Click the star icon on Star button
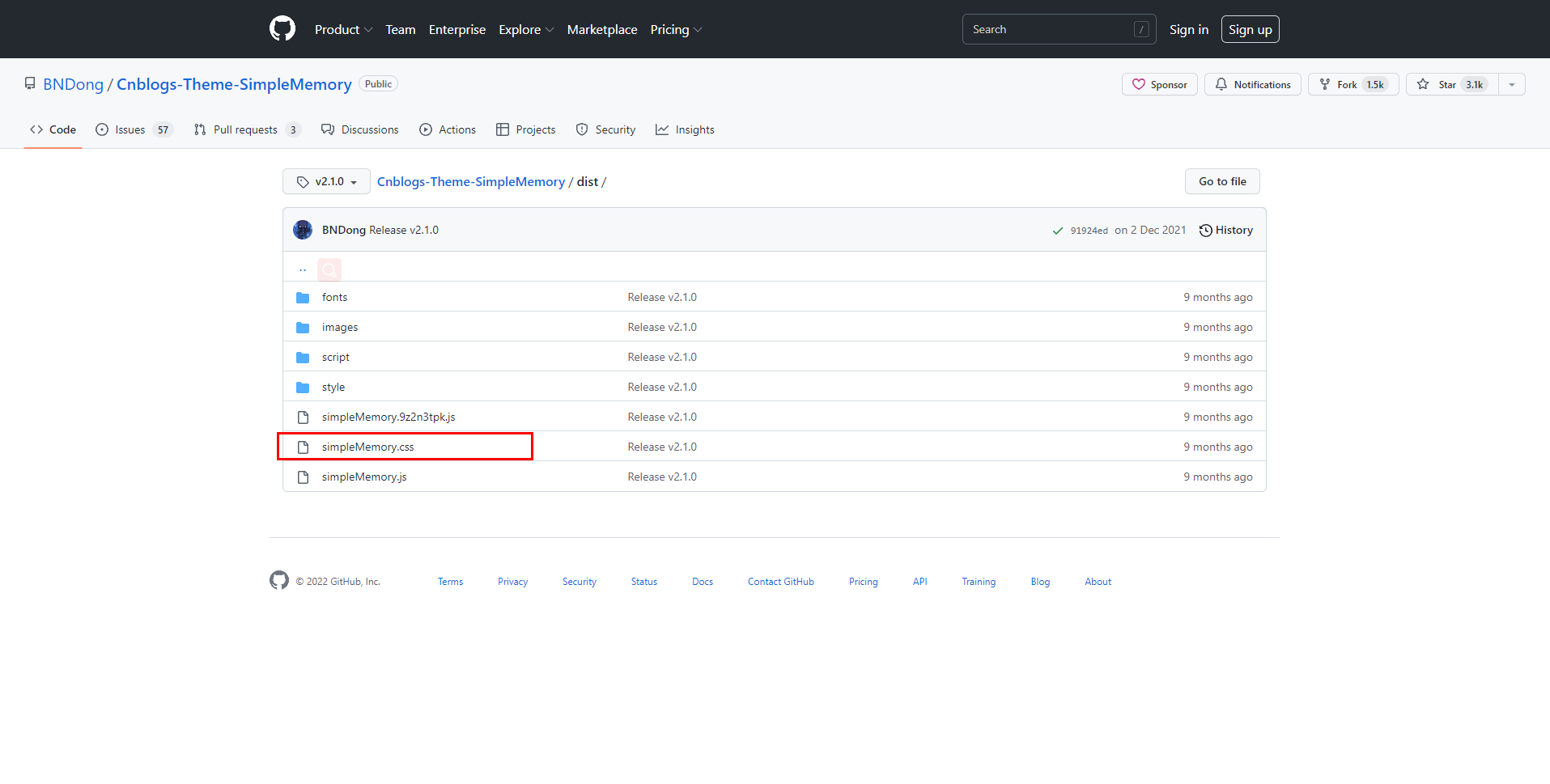This screenshot has width=1550, height=784. pos(1423,84)
